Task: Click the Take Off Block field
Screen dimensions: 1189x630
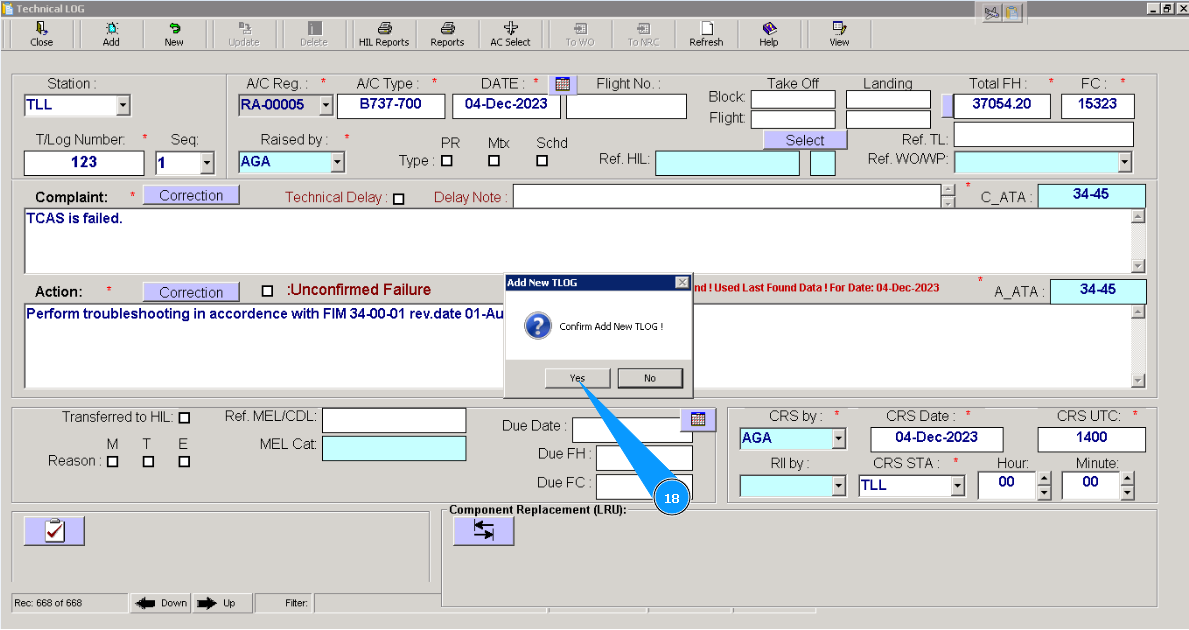Action: [x=793, y=99]
